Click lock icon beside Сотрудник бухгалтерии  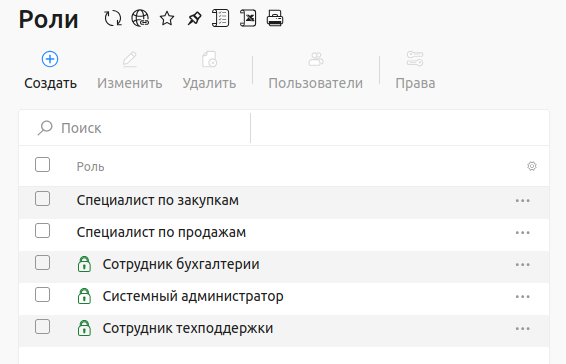tap(84, 264)
